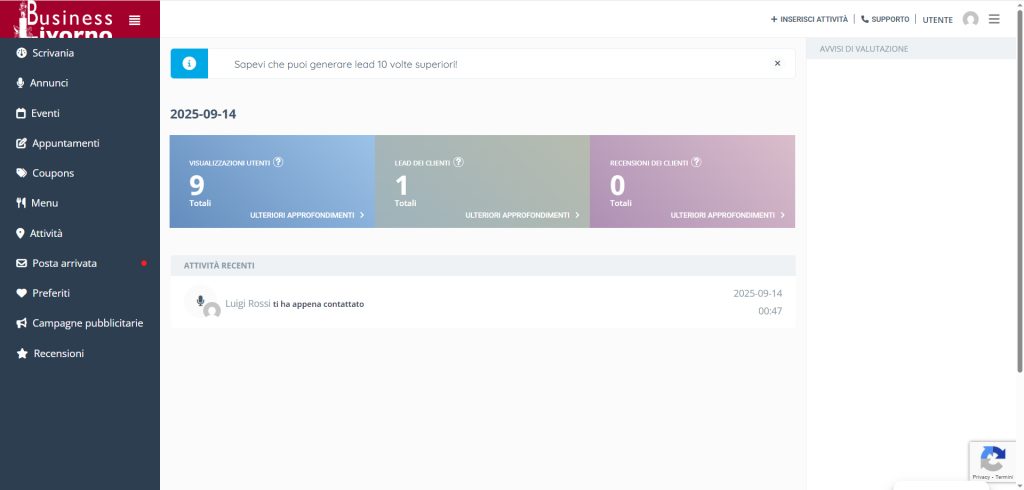Click help icon next to Recensioni dei Clienti
1024x490 pixels.
(x=696, y=162)
